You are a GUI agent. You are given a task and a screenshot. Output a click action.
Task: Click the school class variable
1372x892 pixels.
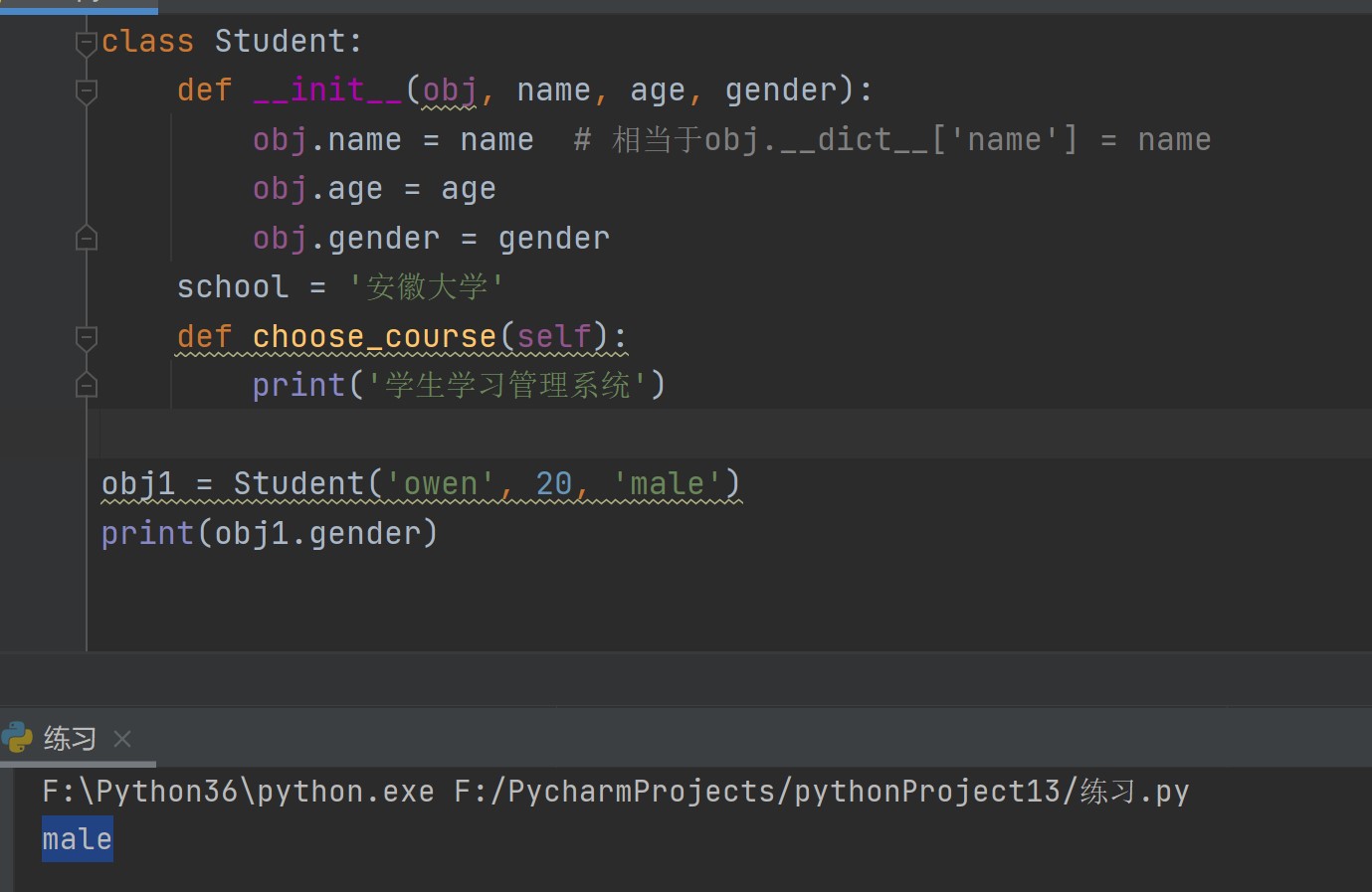click(x=233, y=287)
